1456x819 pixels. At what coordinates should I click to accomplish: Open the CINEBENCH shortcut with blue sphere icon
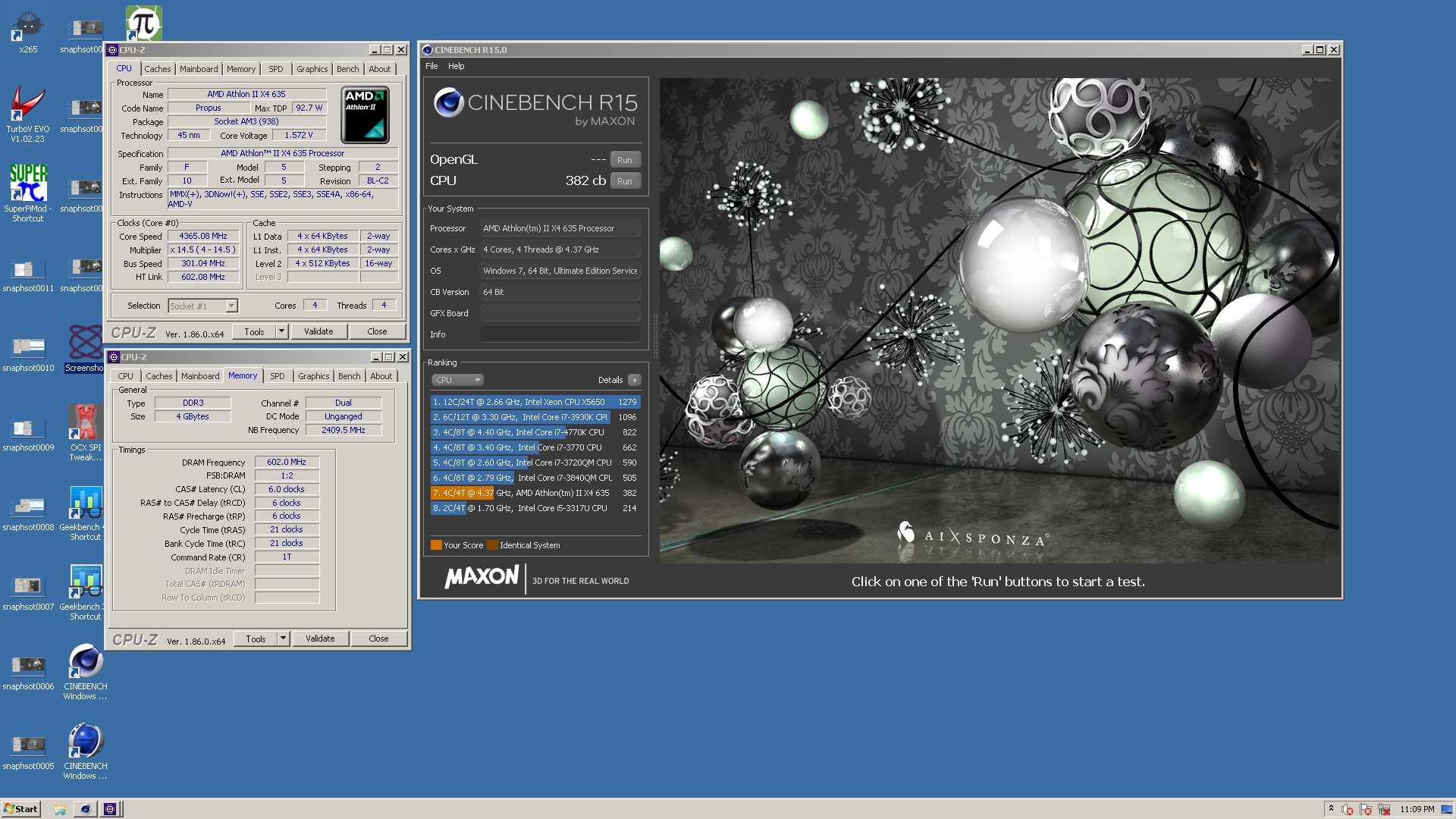point(85,751)
